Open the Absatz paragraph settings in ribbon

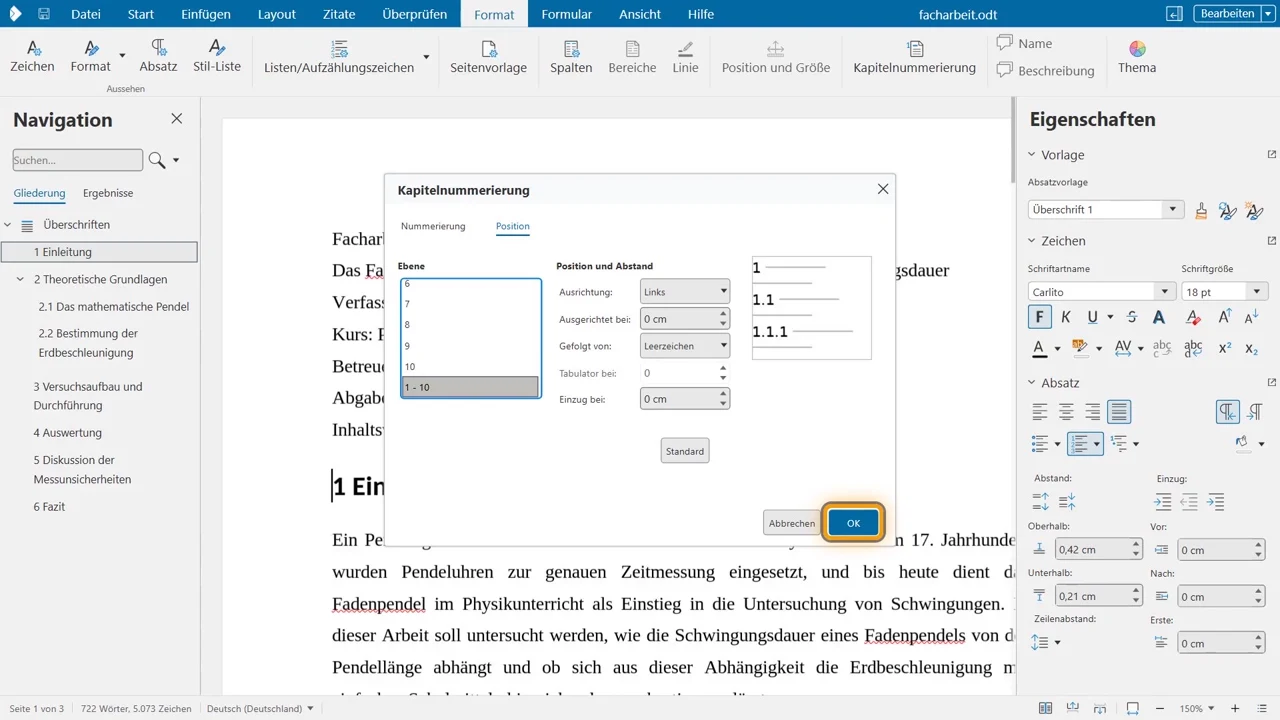coord(158,57)
